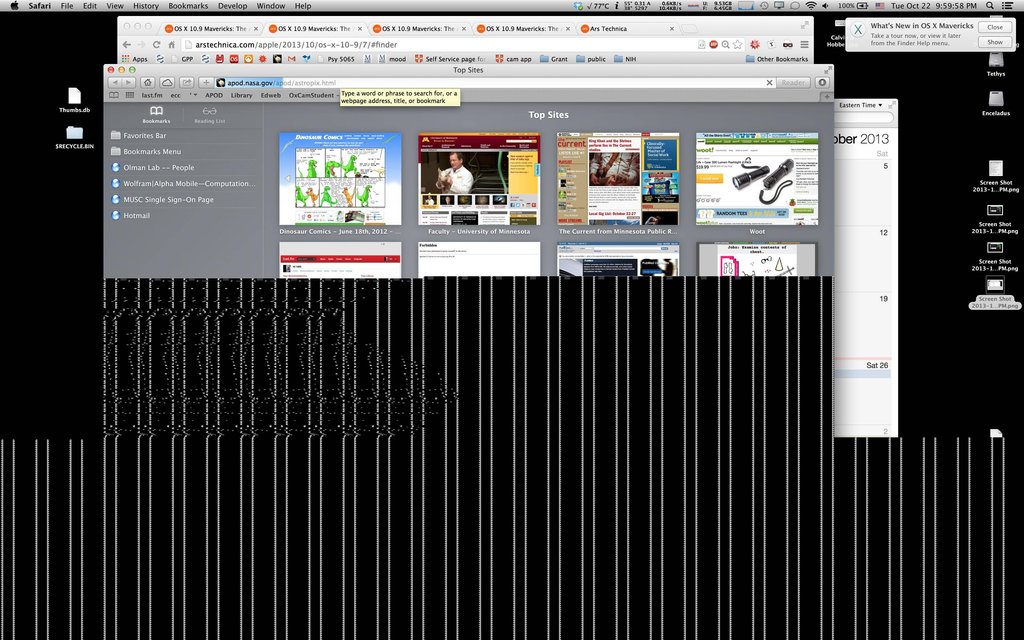Click the volume icon in menu bar
This screenshot has height=640, width=1024.
826,6
